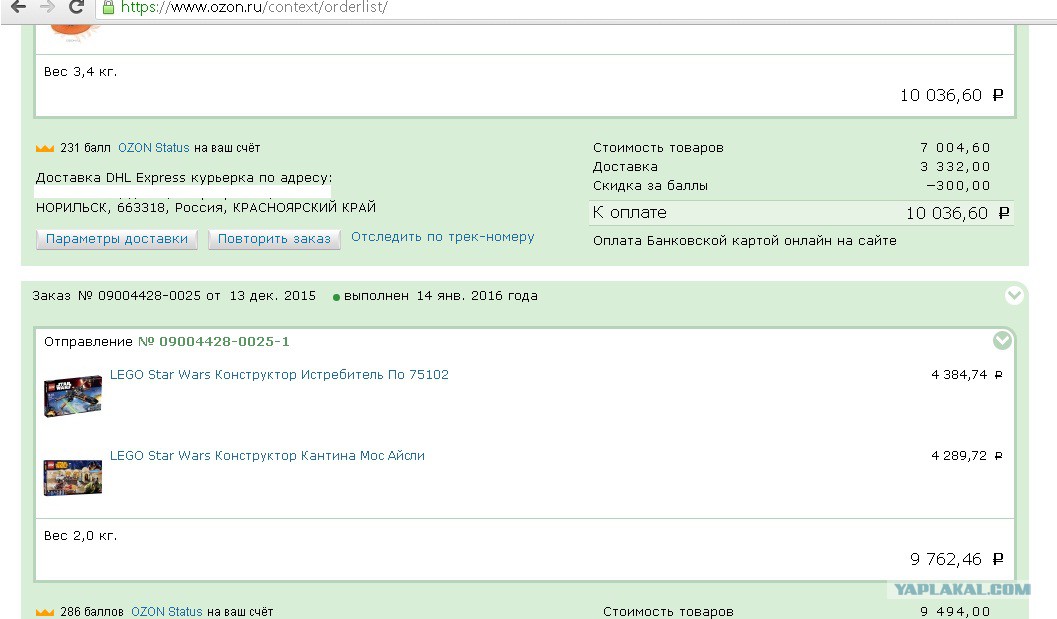Click the browser forward arrow
Viewport: 1057px width, 619px height.
[x=47, y=7]
